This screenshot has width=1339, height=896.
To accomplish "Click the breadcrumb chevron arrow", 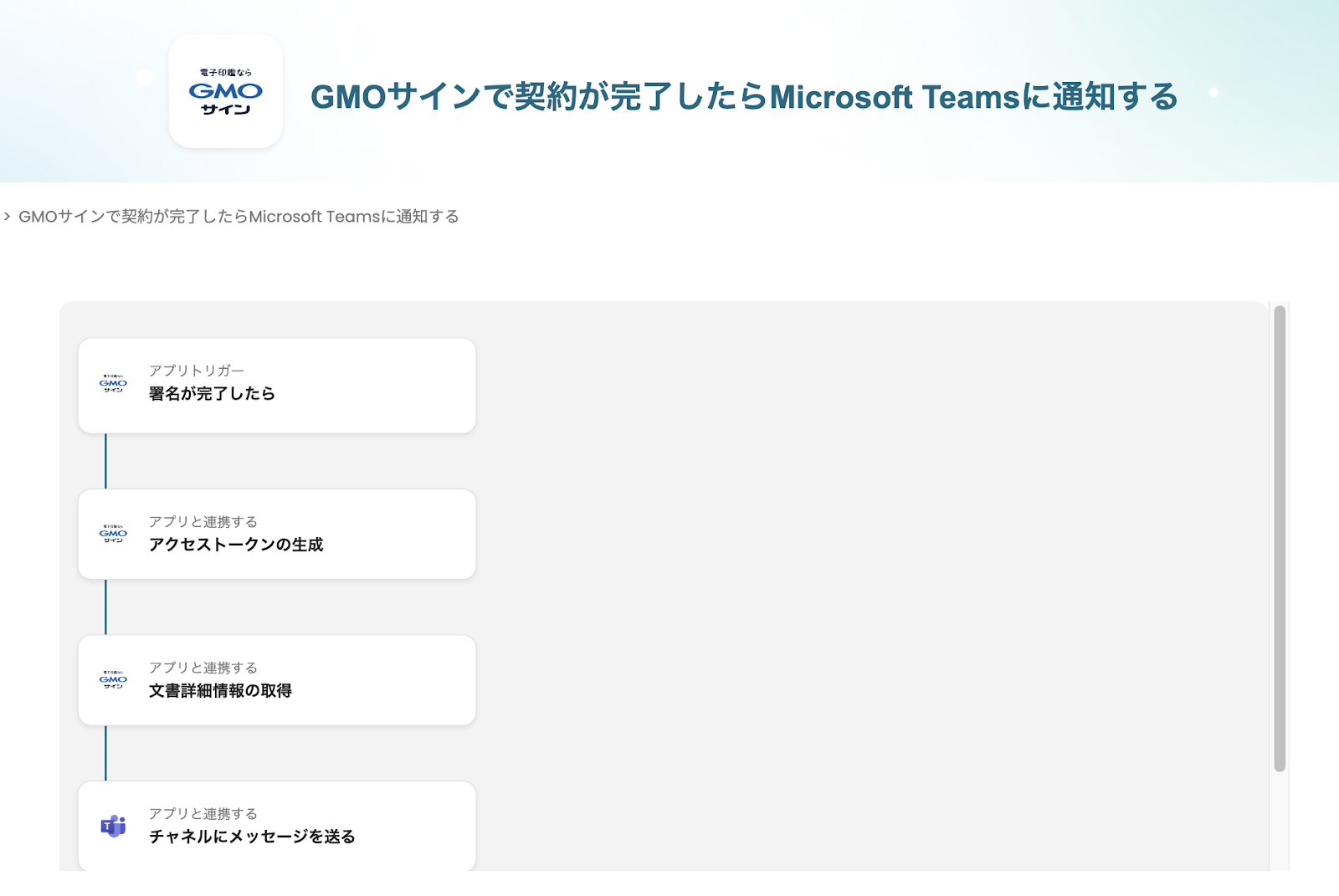I will click(x=7, y=217).
